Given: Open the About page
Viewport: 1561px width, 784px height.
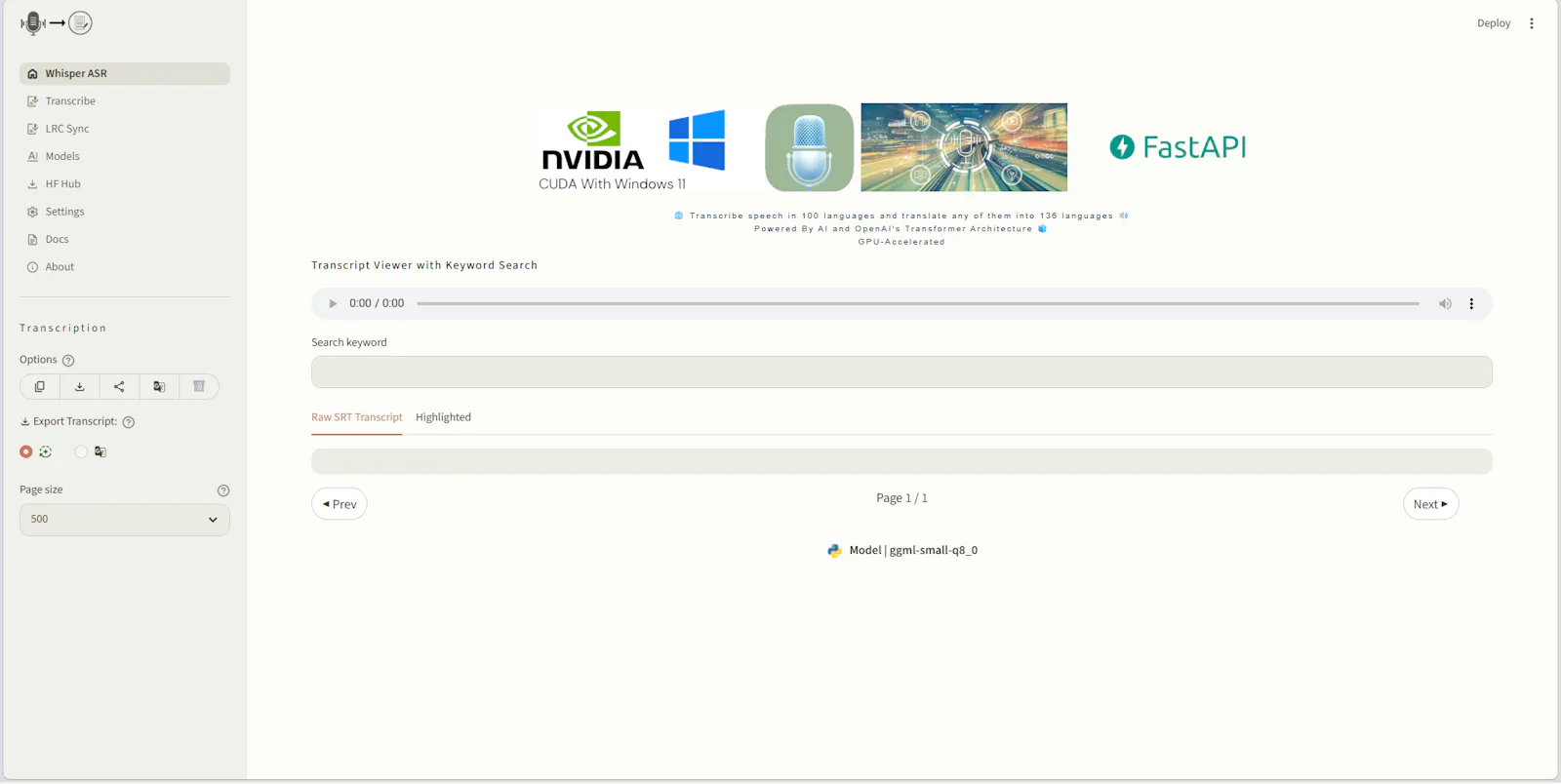Looking at the screenshot, I should pos(125,266).
